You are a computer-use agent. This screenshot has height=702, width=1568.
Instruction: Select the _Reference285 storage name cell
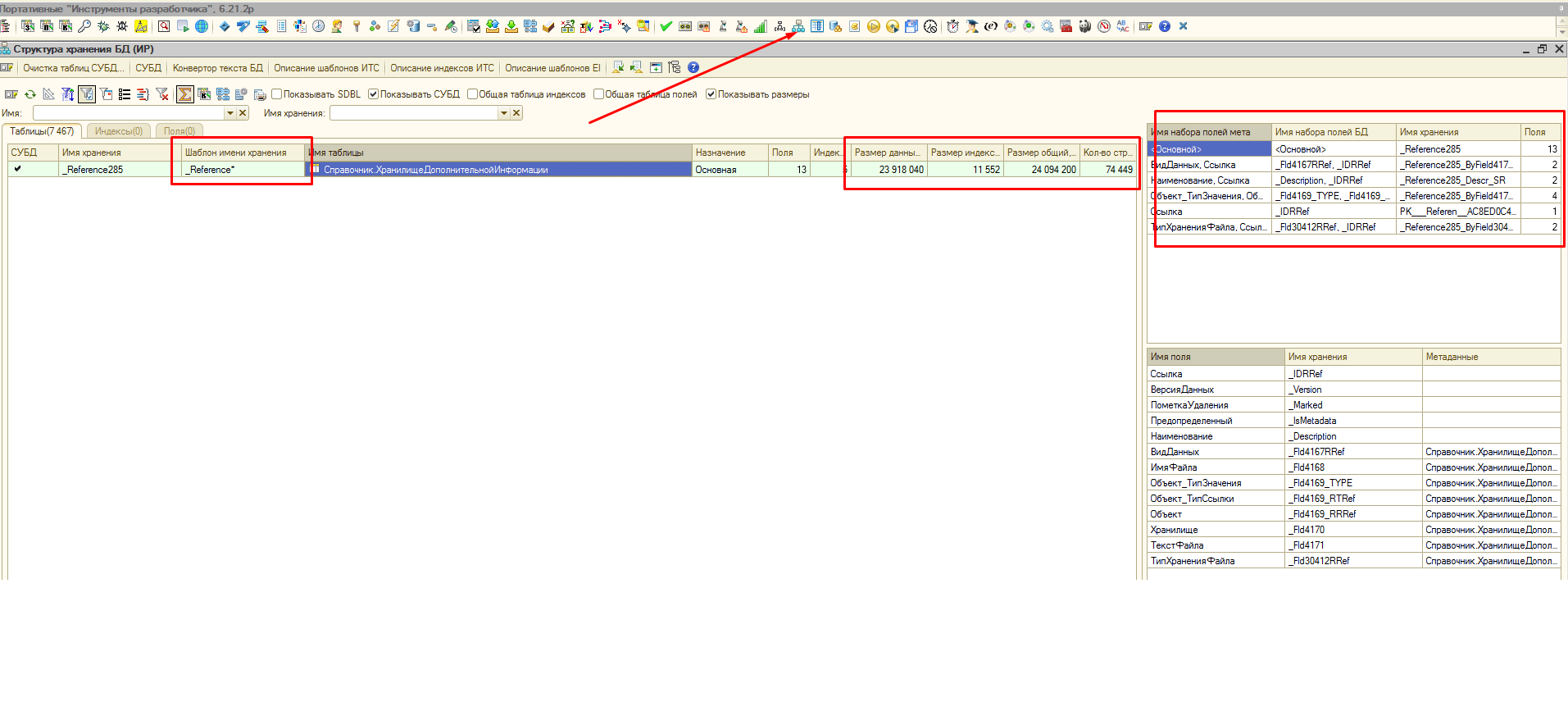(x=120, y=170)
